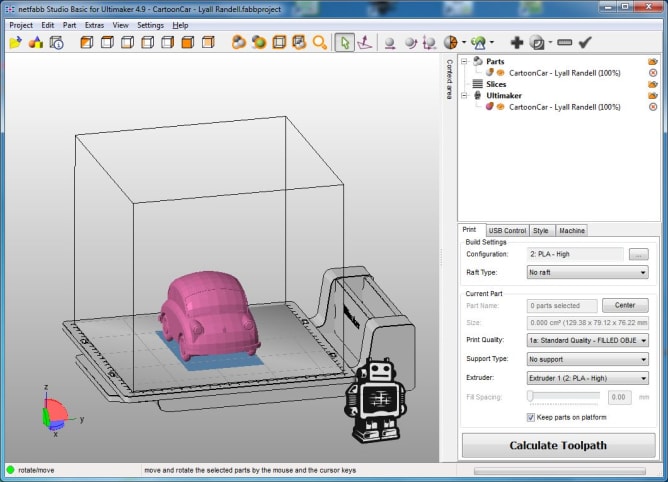Click the folder icon on Parts row
The width and height of the screenshot is (668, 482).
[653, 61]
